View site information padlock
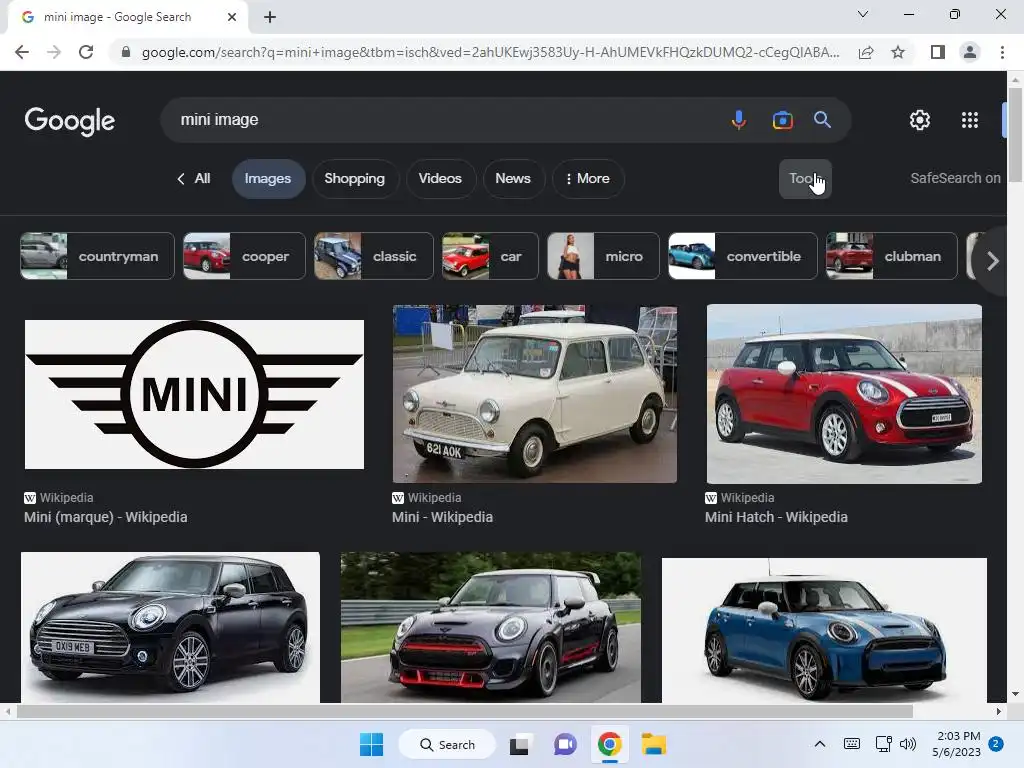 coord(126,52)
